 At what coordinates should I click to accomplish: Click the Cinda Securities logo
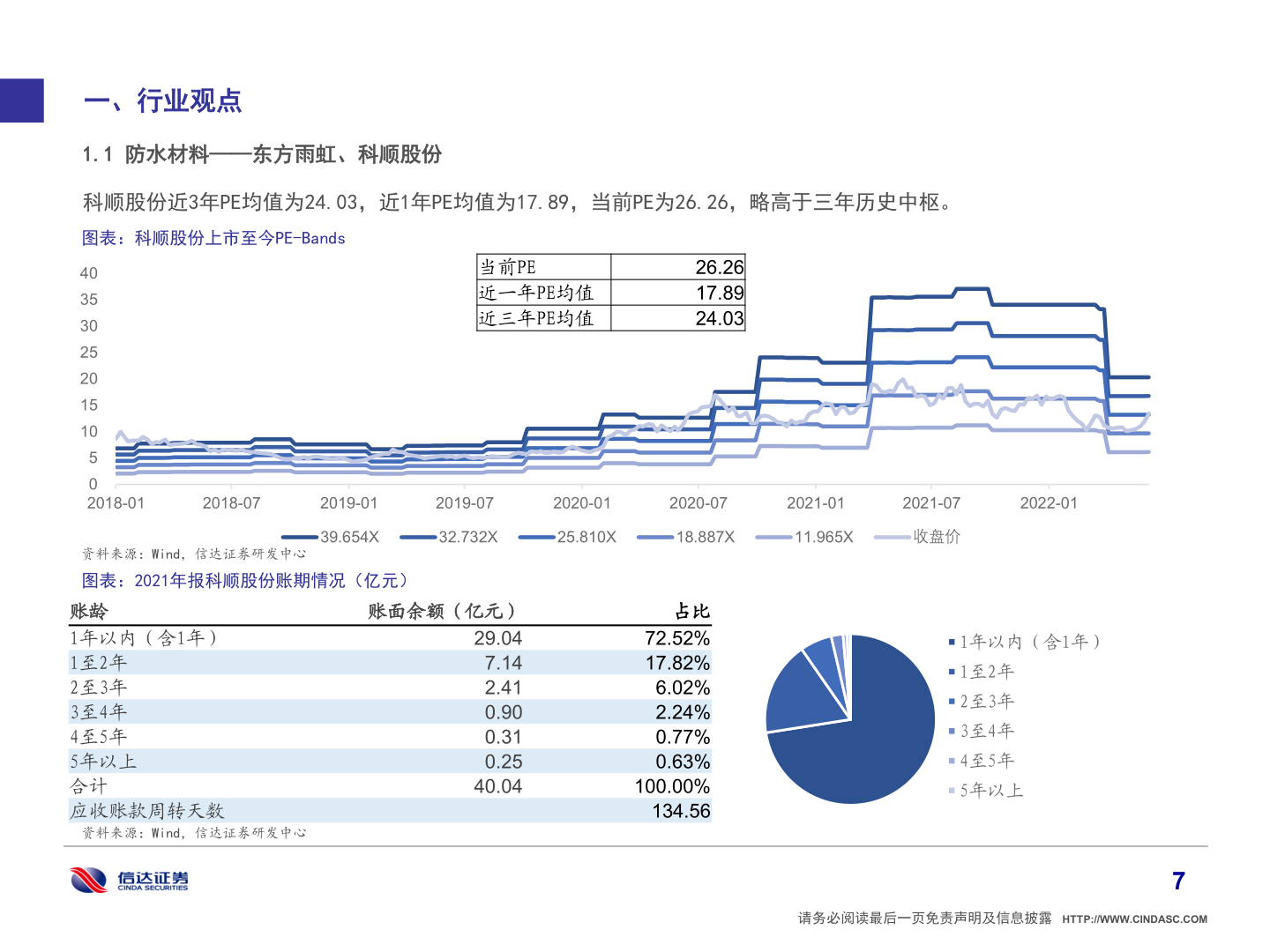(x=130, y=880)
